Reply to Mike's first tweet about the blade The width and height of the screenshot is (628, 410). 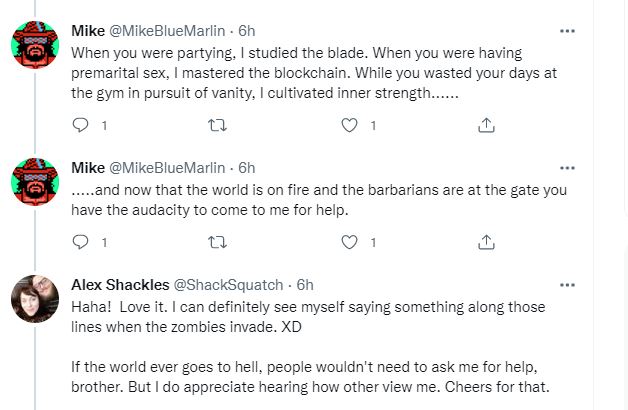pos(80,125)
